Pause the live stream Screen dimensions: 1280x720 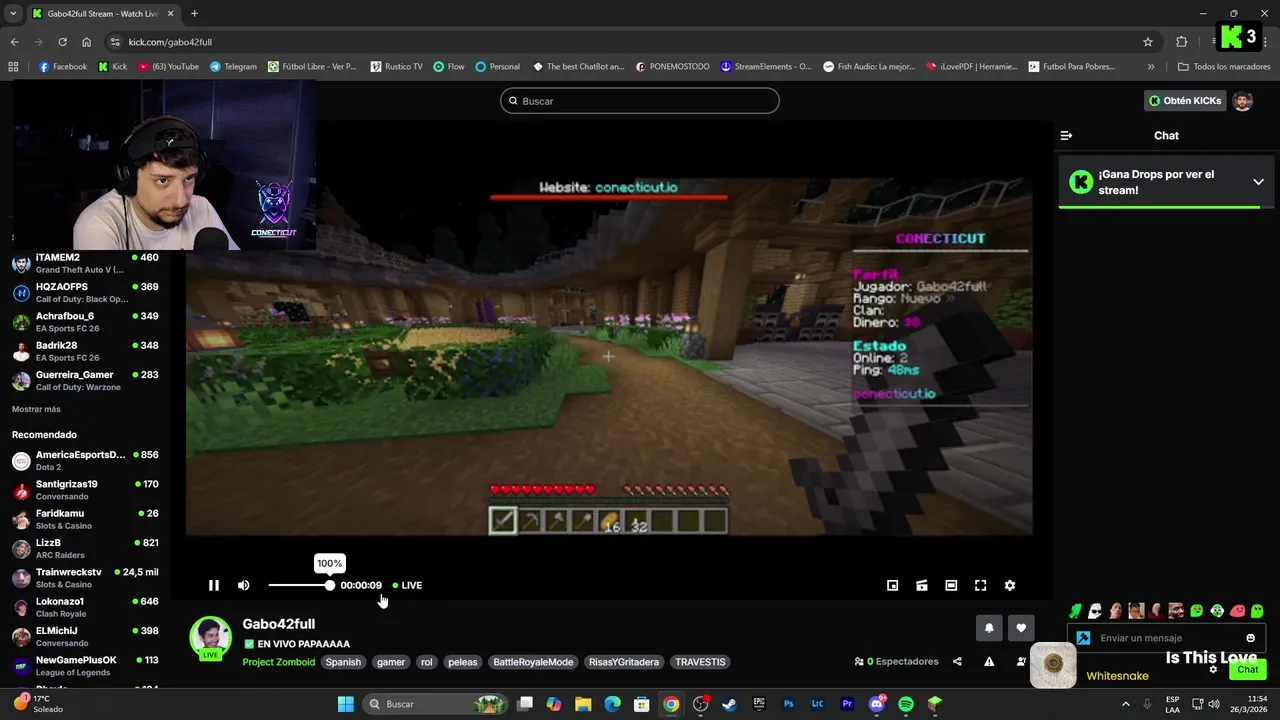tap(213, 585)
